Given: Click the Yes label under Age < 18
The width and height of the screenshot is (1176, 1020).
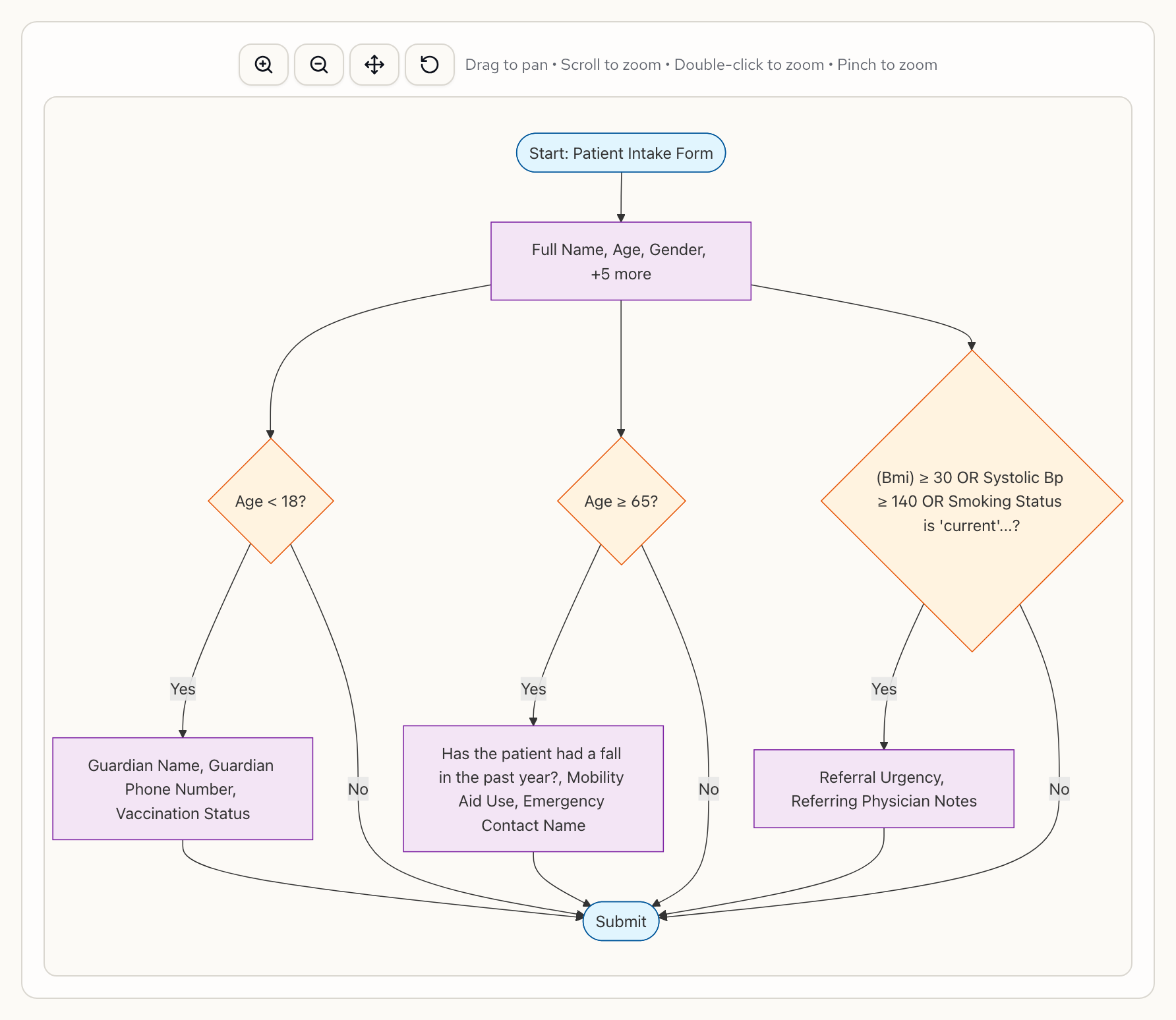Looking at the screenshot, I should tap(183, 689).
